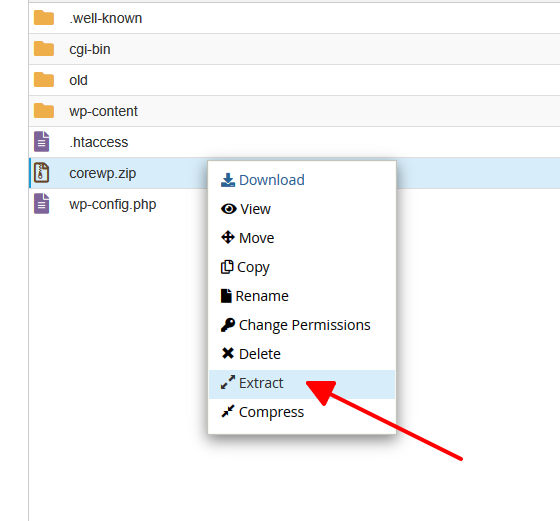Click the eye icon beside View
Image resolution: width=560 pixels, height=521 pixels.
point(229,209)
